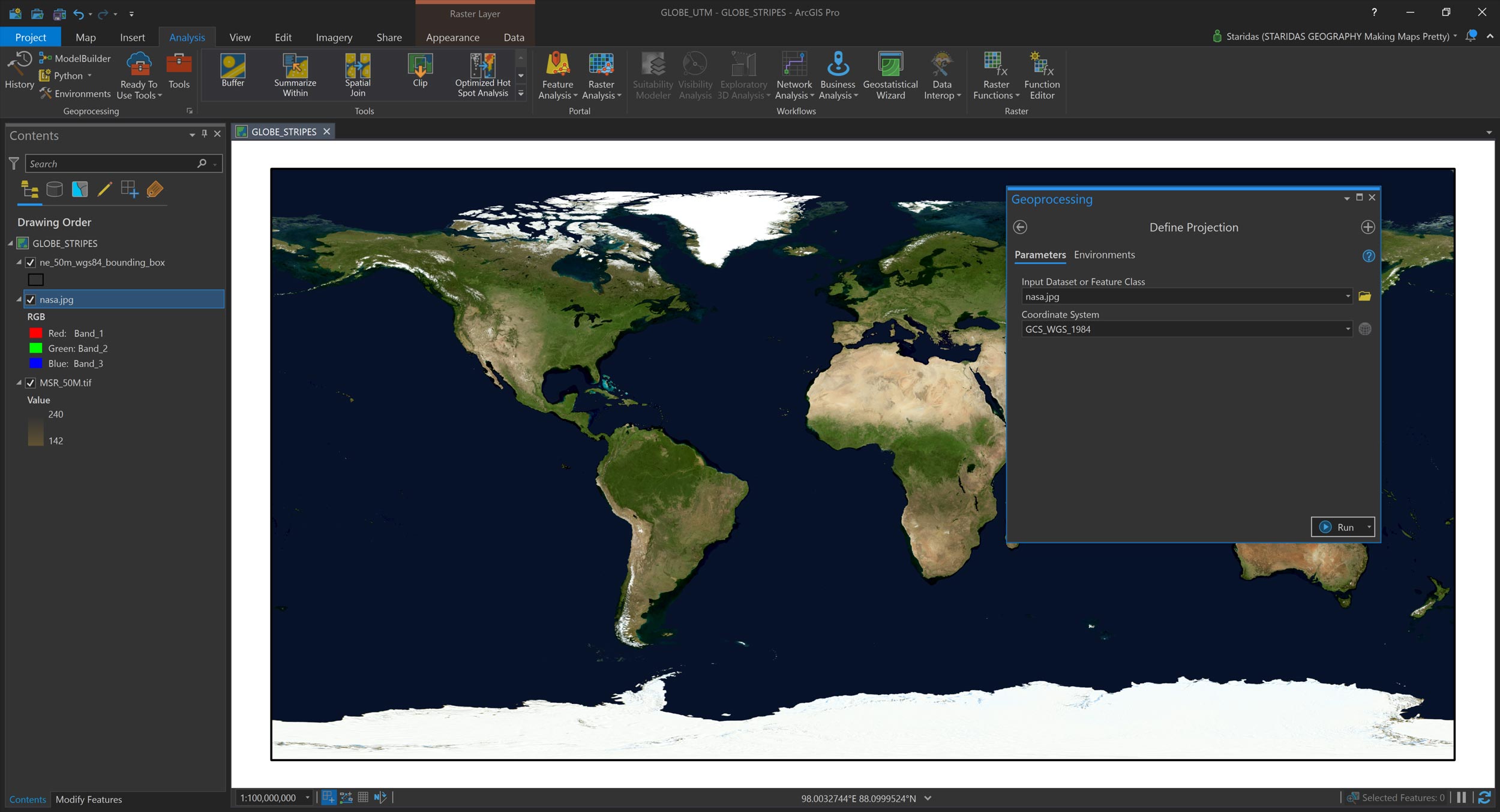Viewport: 1500px width, 812px height.
Task: Browse for input dataset folder icon
Action: coord(1364,296)
